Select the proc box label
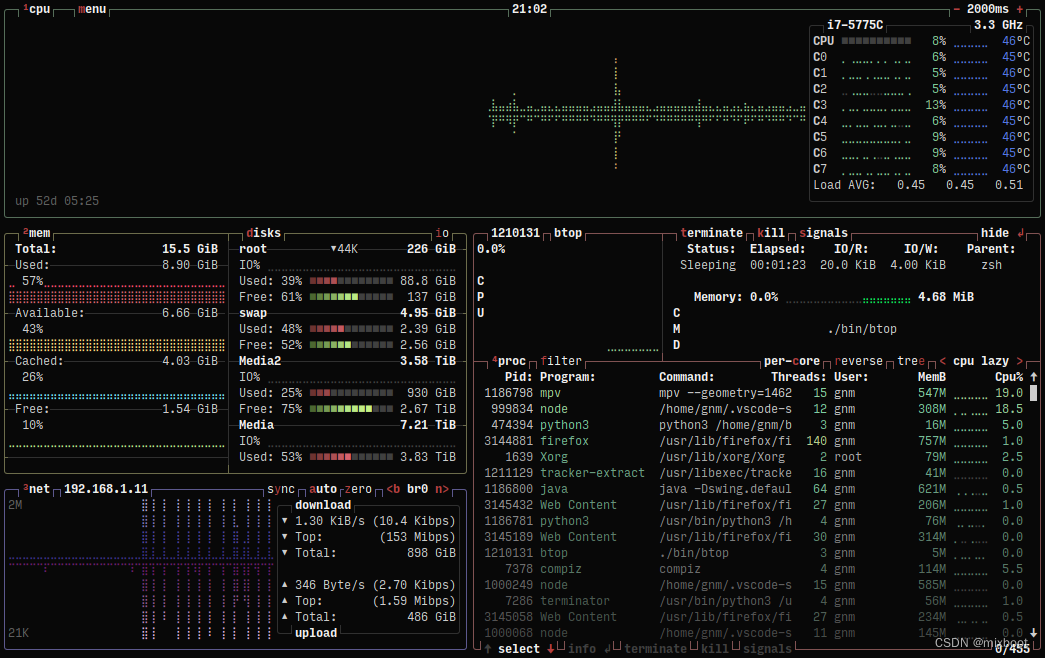The width and height of the screenshot is (1045, 658). [509, 361]
